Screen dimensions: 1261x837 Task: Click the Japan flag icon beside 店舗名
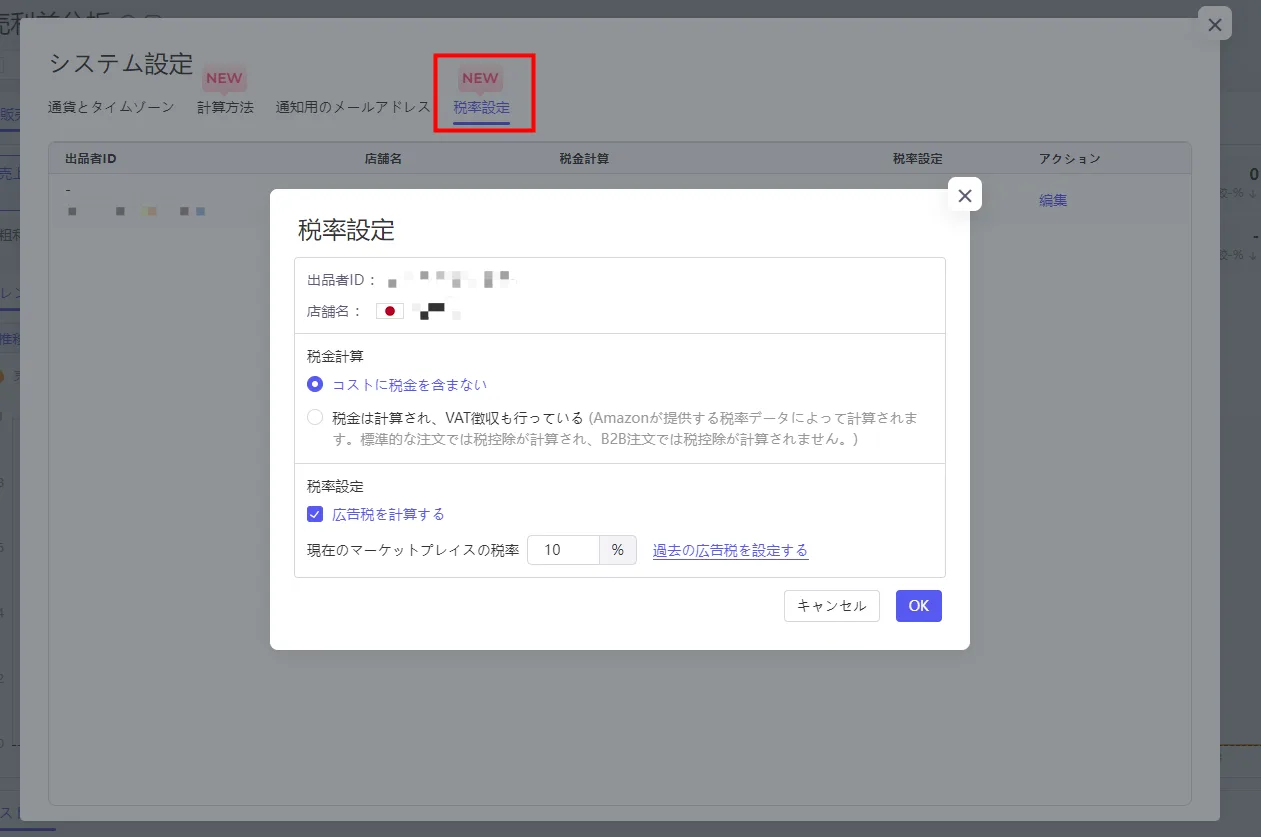pos(390,311)
